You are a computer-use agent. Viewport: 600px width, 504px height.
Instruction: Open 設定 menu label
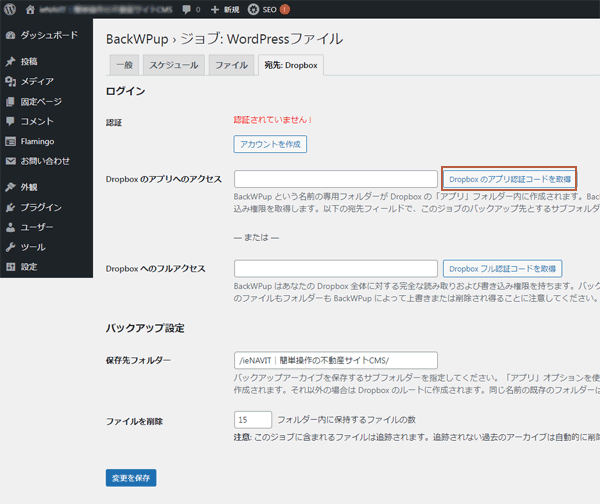(29, 267)
